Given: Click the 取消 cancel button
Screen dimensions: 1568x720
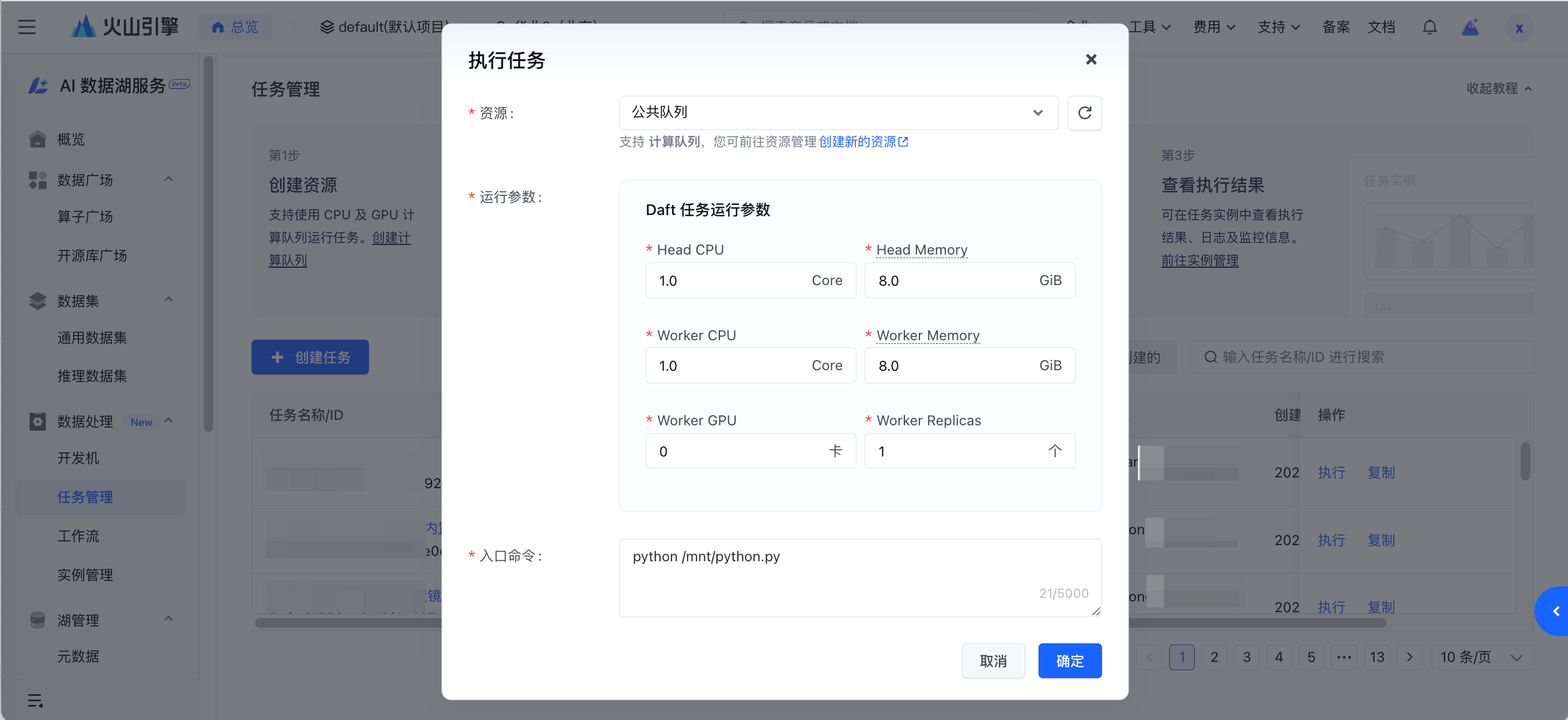Looking at the screenshot, I should [x=992, y=660].
